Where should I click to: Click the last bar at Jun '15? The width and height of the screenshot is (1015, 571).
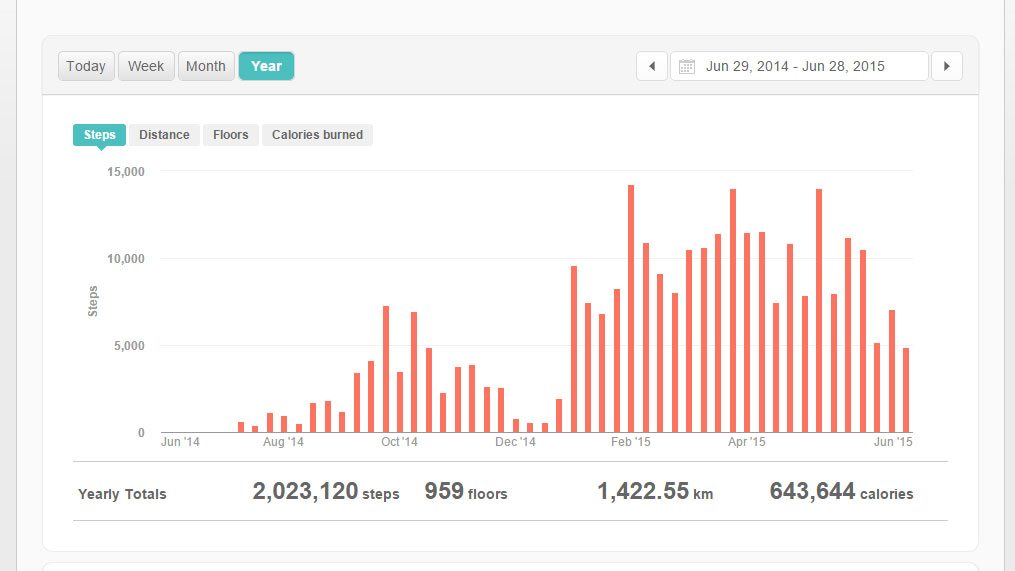906,390
